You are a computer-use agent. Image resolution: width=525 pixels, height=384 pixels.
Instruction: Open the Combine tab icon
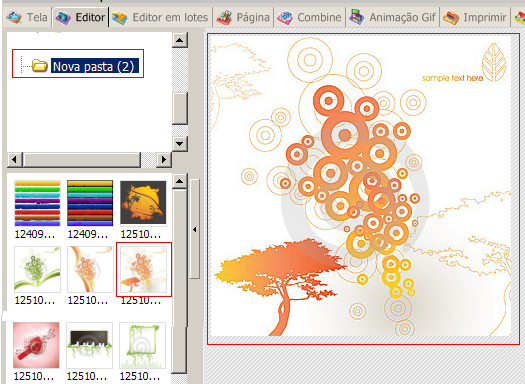coord(285,17)
